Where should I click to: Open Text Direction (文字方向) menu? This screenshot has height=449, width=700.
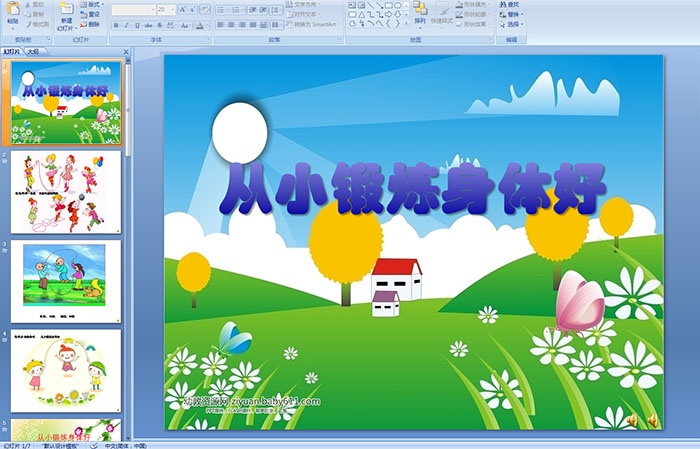click(x=303, y=4)
